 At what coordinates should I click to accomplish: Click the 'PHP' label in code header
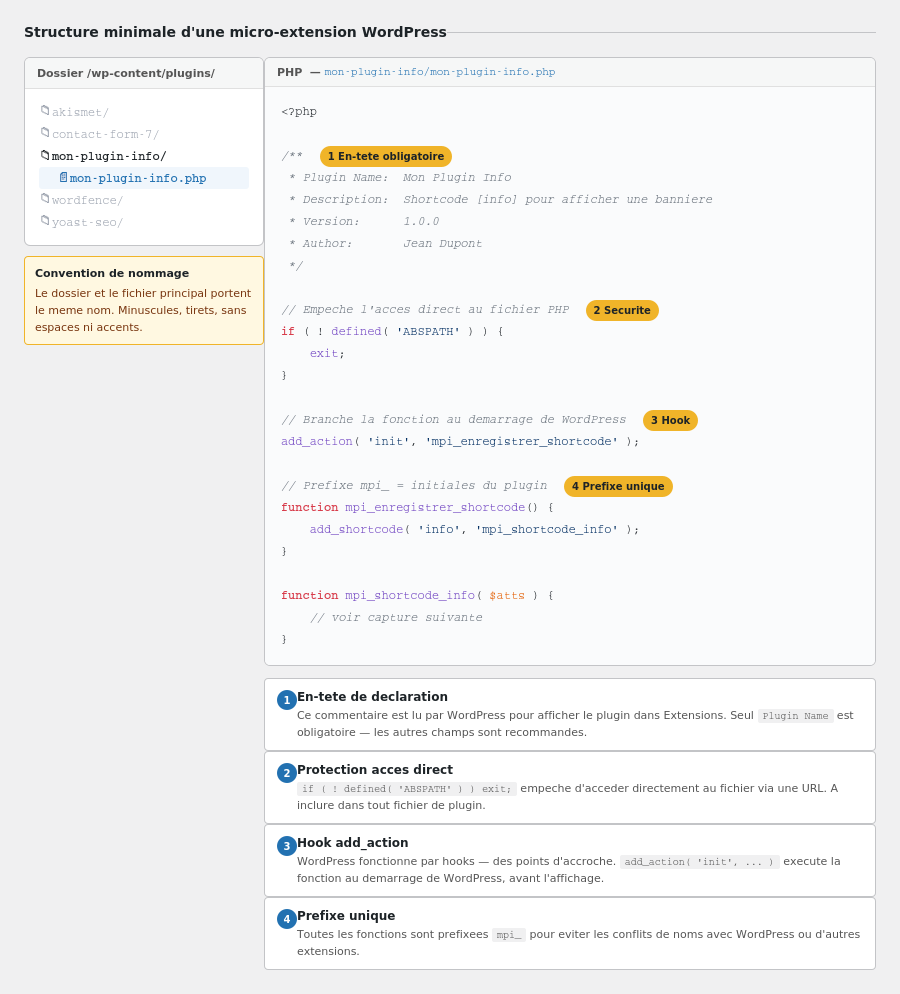290,72
